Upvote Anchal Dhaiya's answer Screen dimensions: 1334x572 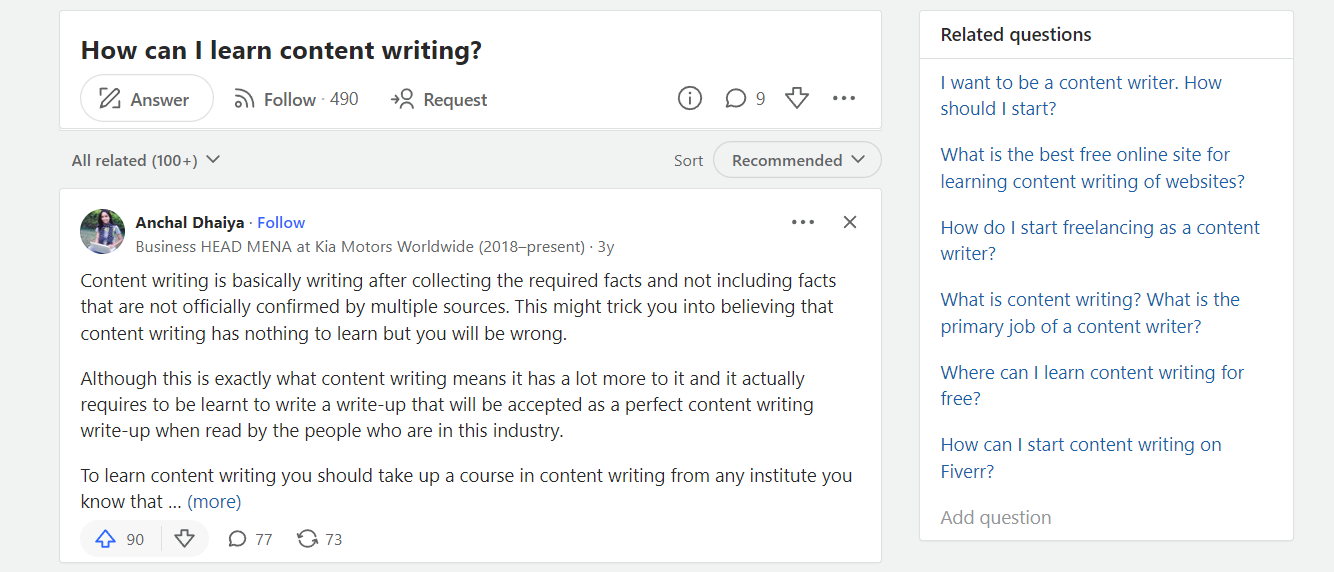[106, 539]
